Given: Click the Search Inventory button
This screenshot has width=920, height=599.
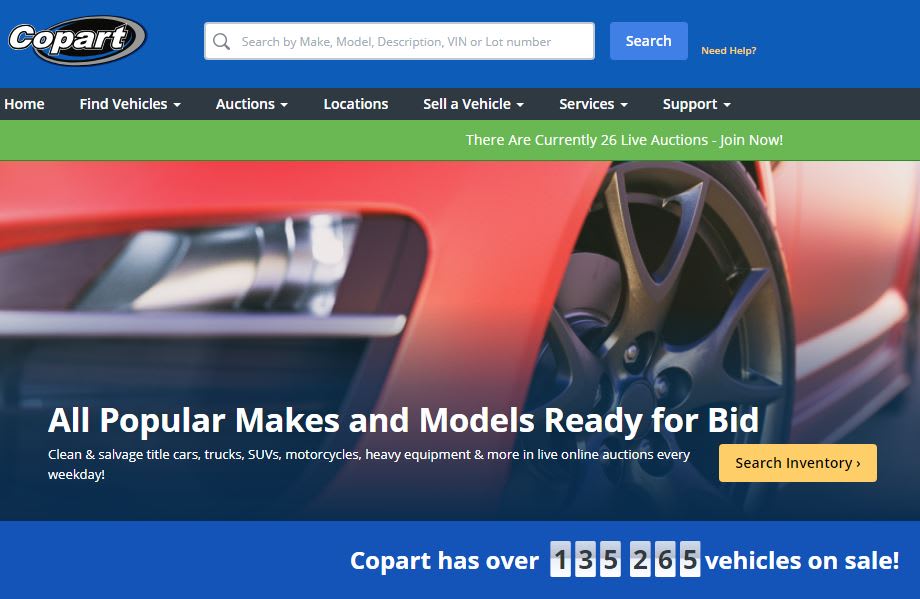Looking at the screenshot, I should click(798, 463).
